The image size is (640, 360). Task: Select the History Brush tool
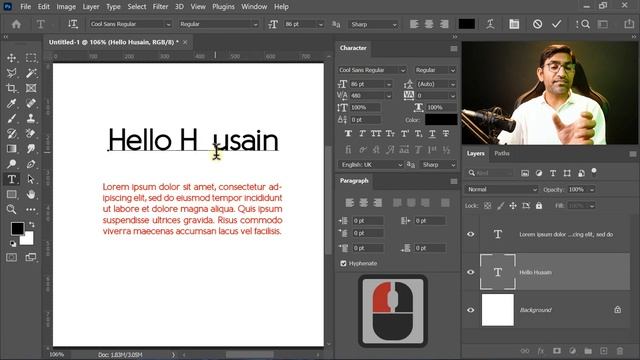click(x=11, y=133)
